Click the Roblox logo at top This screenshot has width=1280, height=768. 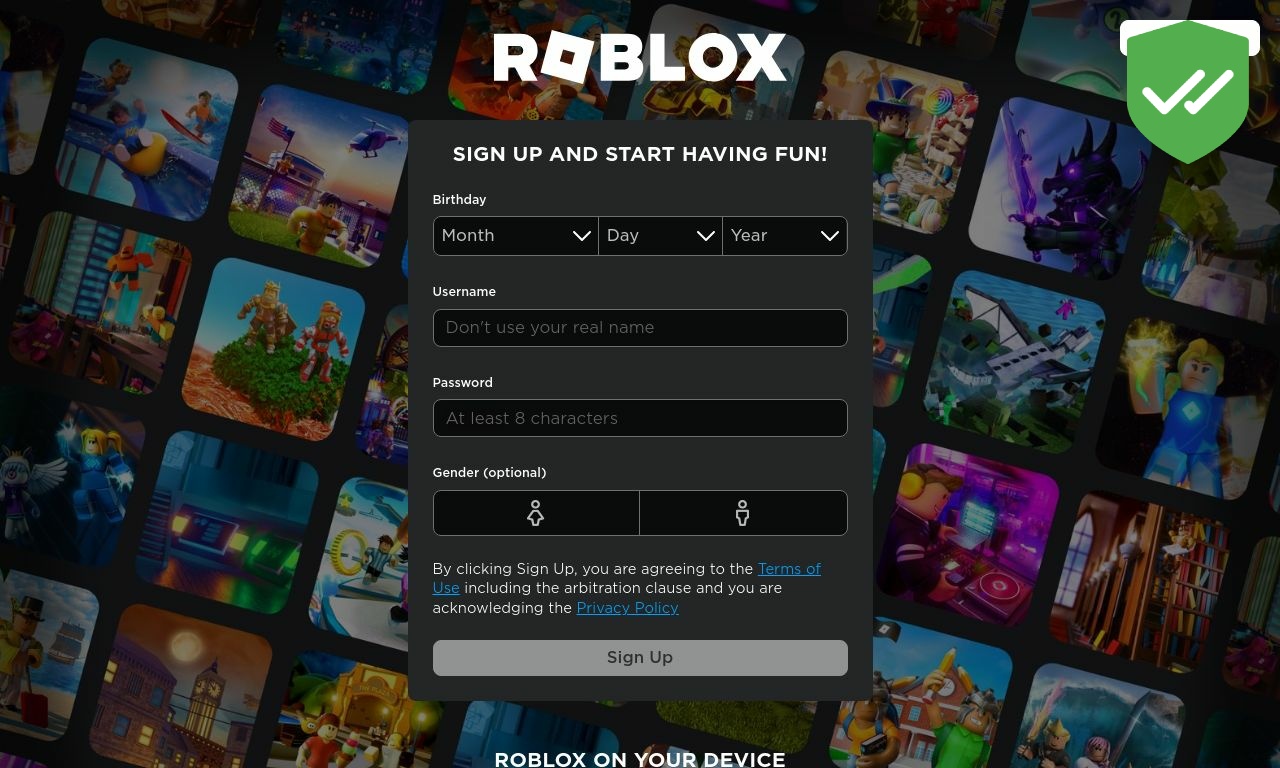[x=640, y=58]
